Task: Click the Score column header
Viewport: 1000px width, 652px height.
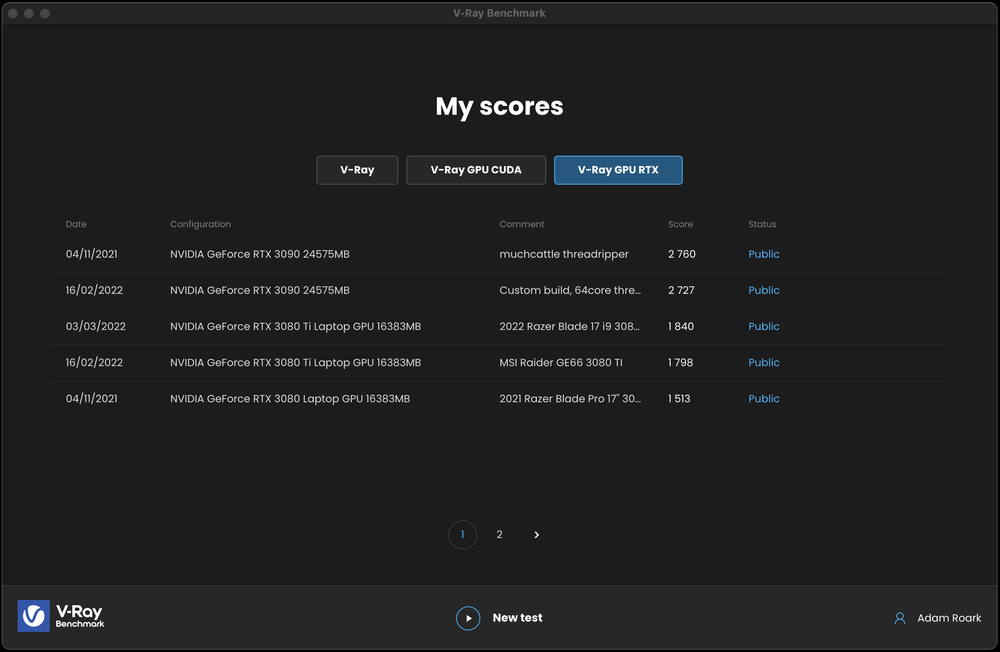Action: tap(680, 224)
